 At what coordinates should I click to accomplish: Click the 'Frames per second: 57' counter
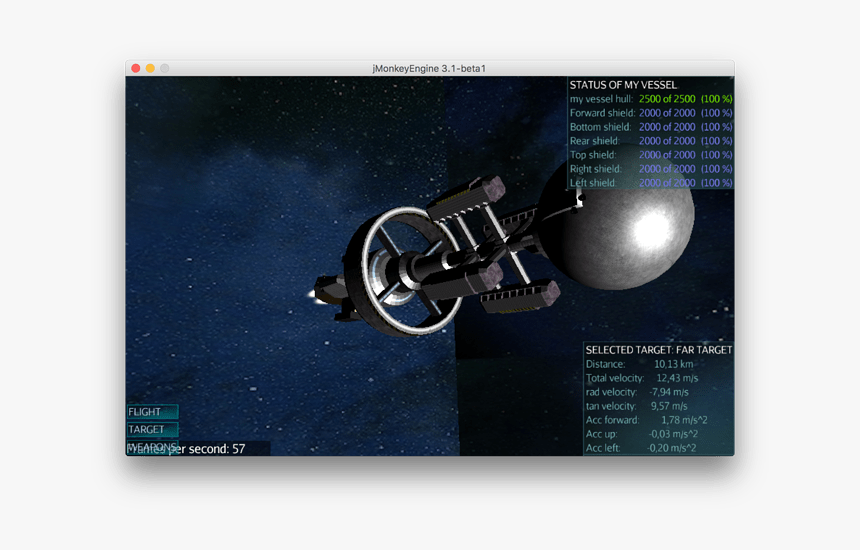186,449
